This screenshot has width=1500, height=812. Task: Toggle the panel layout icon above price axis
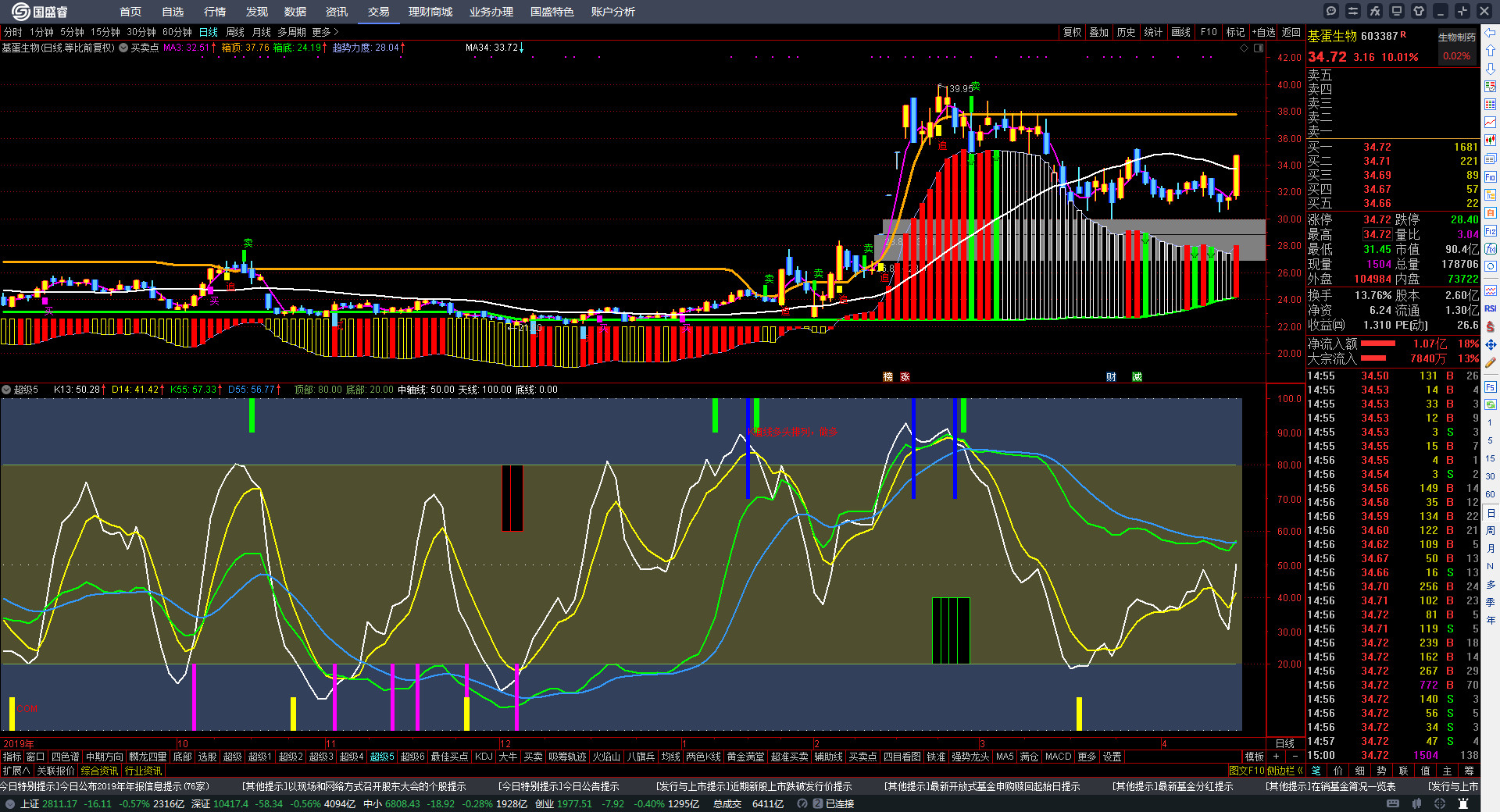(x=1259, y=48)
